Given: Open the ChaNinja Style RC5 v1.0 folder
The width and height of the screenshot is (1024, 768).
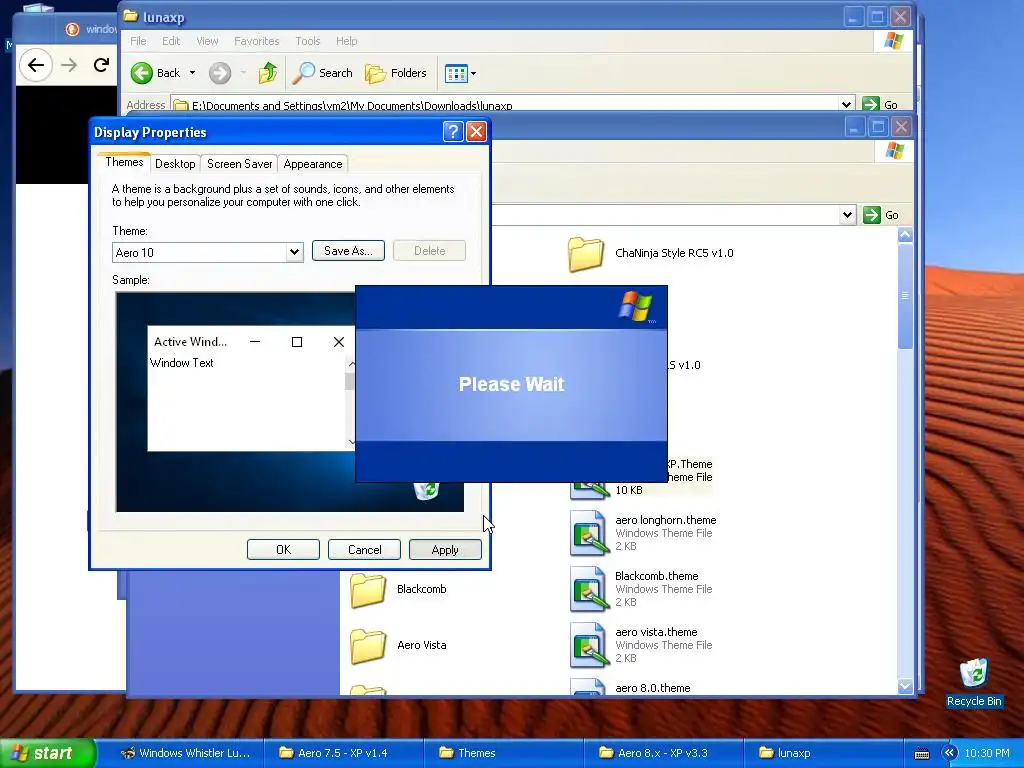Looking at the screenshot, I should pyautogui.click(x=586, y=253).
